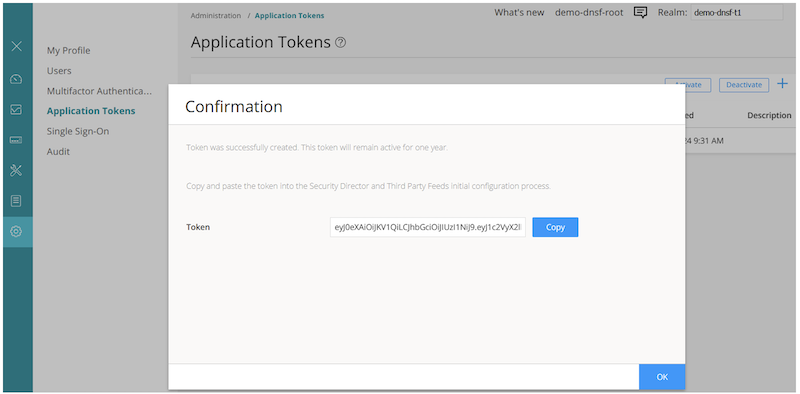Close the sidebar with the X icon
The height and width of the screenshot is (394, 800).
16,46
